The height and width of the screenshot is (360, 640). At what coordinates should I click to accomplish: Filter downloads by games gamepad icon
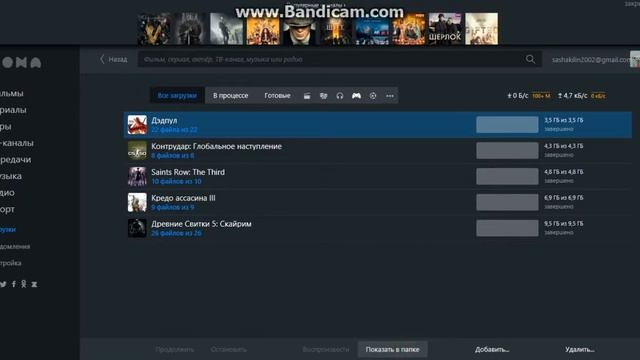356,96
